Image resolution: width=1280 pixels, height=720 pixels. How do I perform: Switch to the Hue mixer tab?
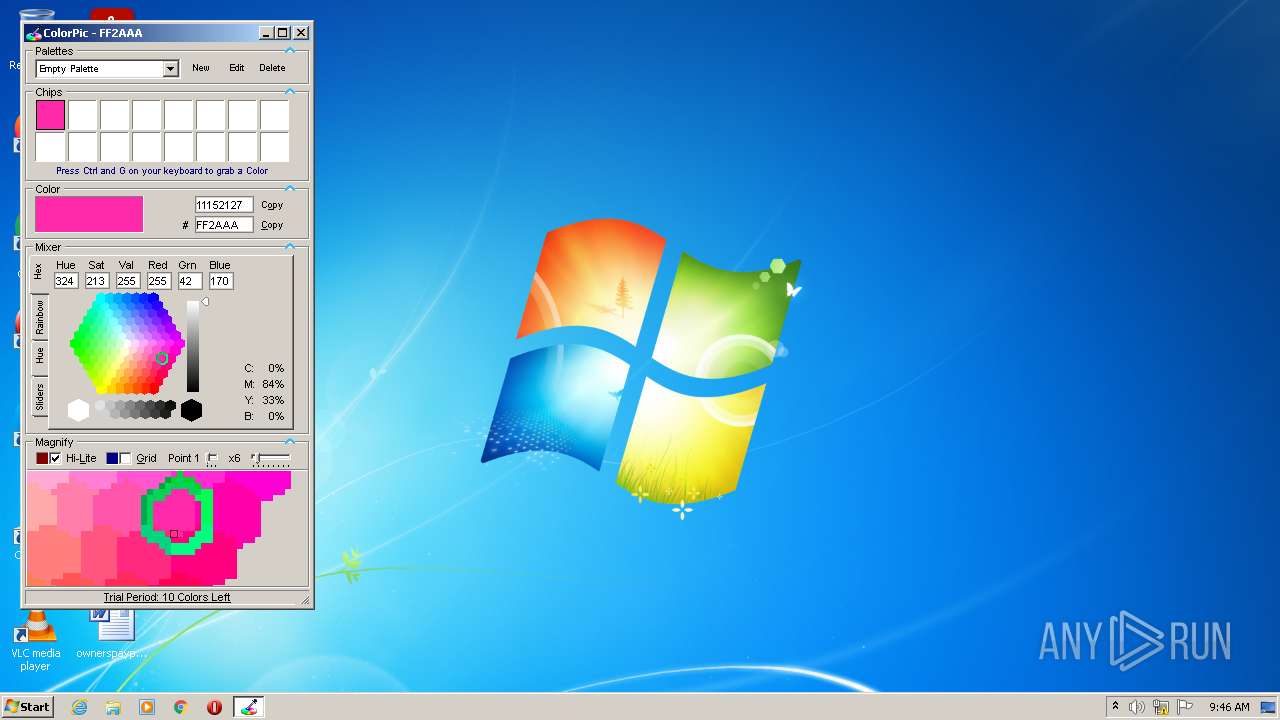pyautogui.click(x=39, y=356)
